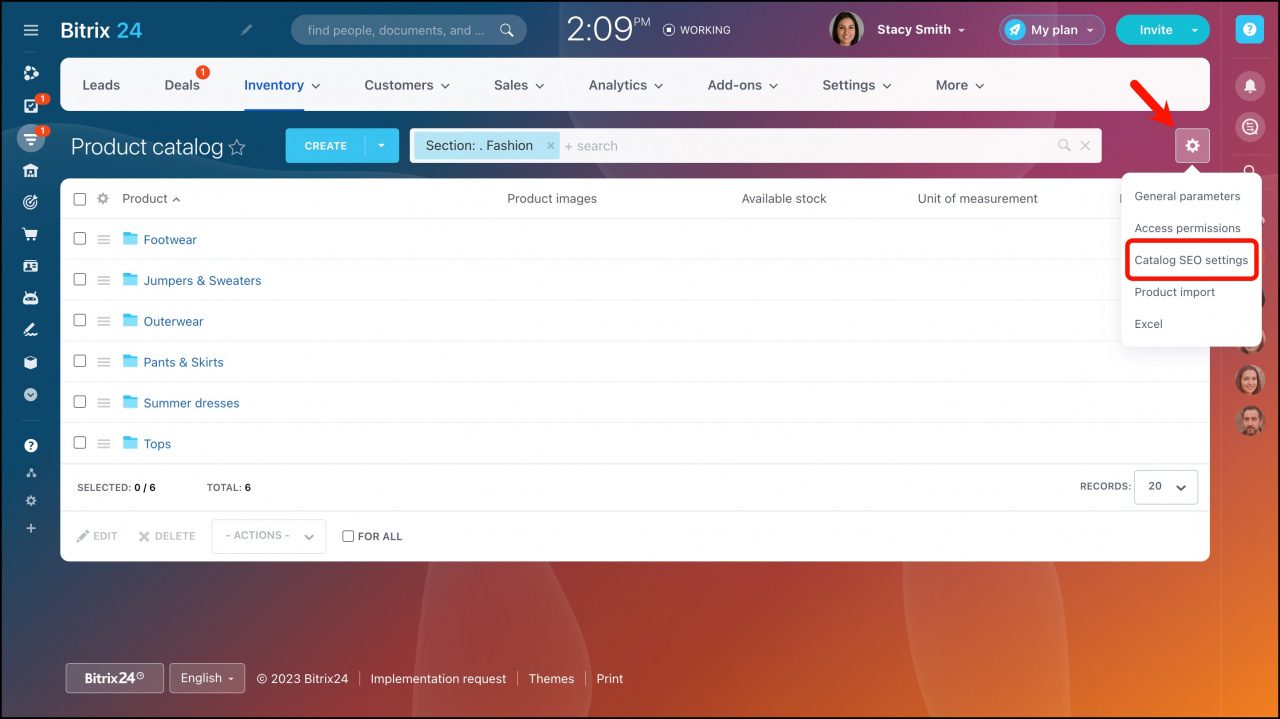Viewport: 1280px width, 719px height.
Task: Check the Footwear row checkbox
Action: click(x=80, y=239)
